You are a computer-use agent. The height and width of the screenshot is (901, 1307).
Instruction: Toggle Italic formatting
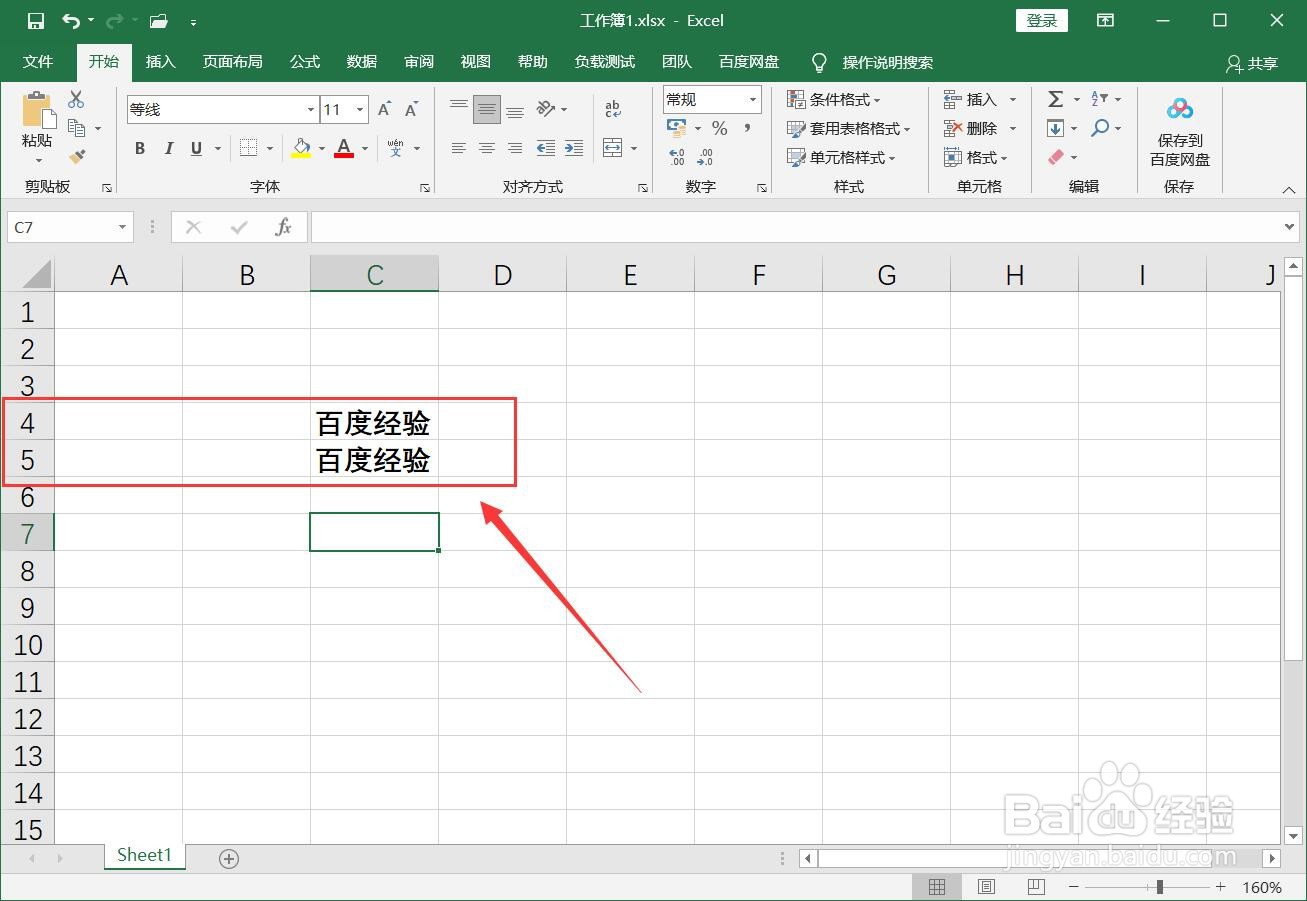[168, 149]
